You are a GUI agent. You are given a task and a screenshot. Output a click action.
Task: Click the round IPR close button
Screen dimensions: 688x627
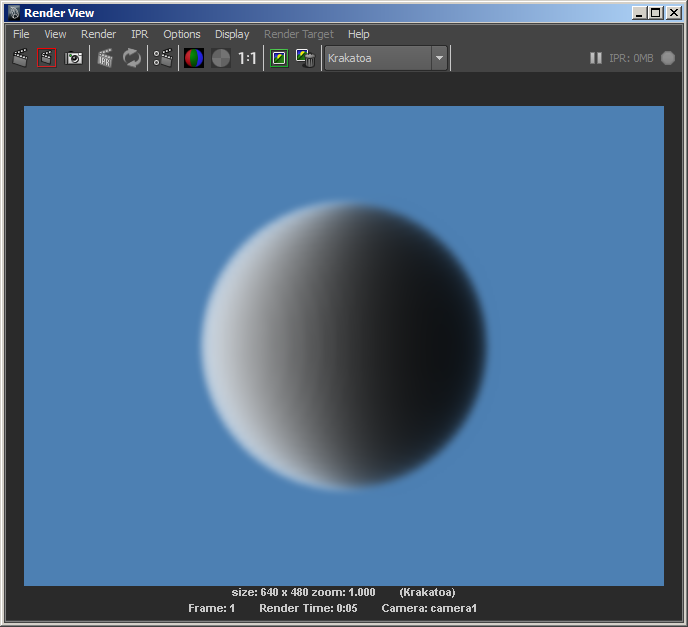[668, 58]
